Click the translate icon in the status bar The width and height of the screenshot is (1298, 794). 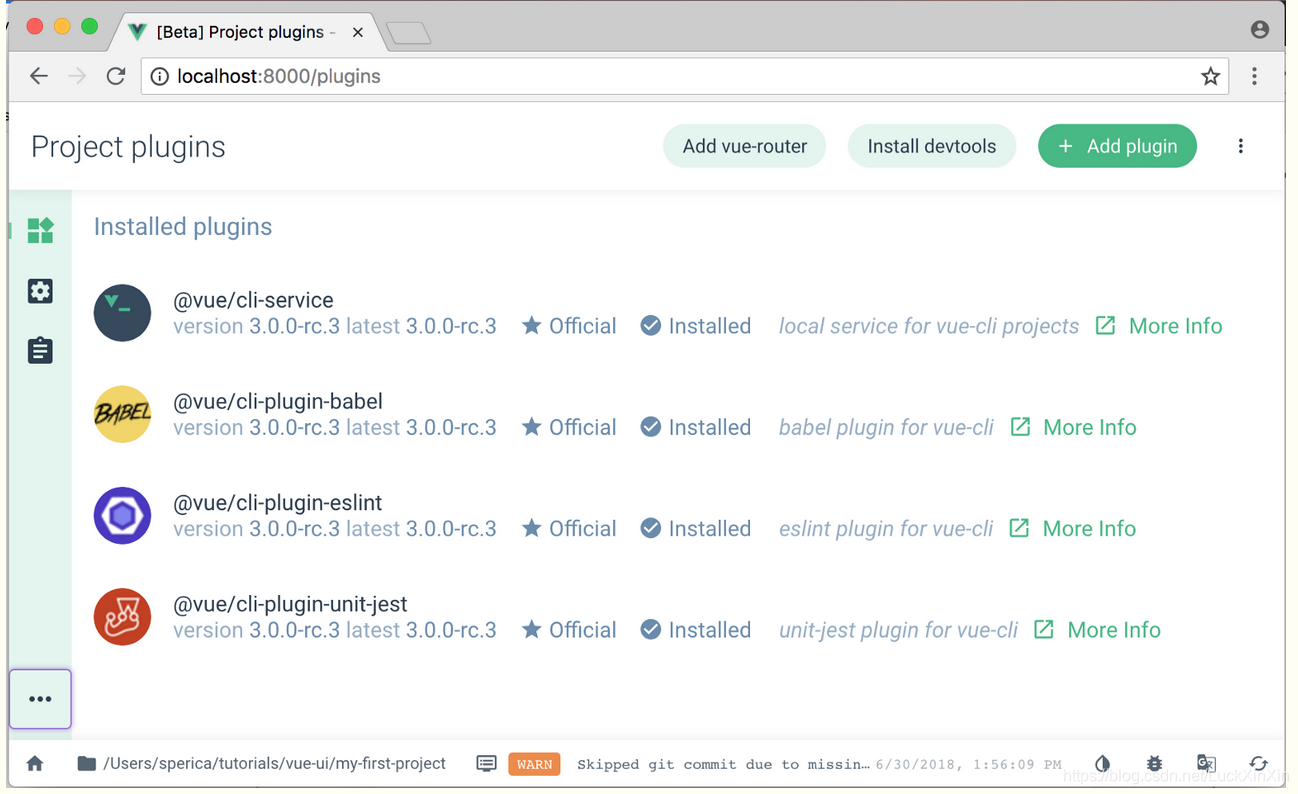point(1206,764)
